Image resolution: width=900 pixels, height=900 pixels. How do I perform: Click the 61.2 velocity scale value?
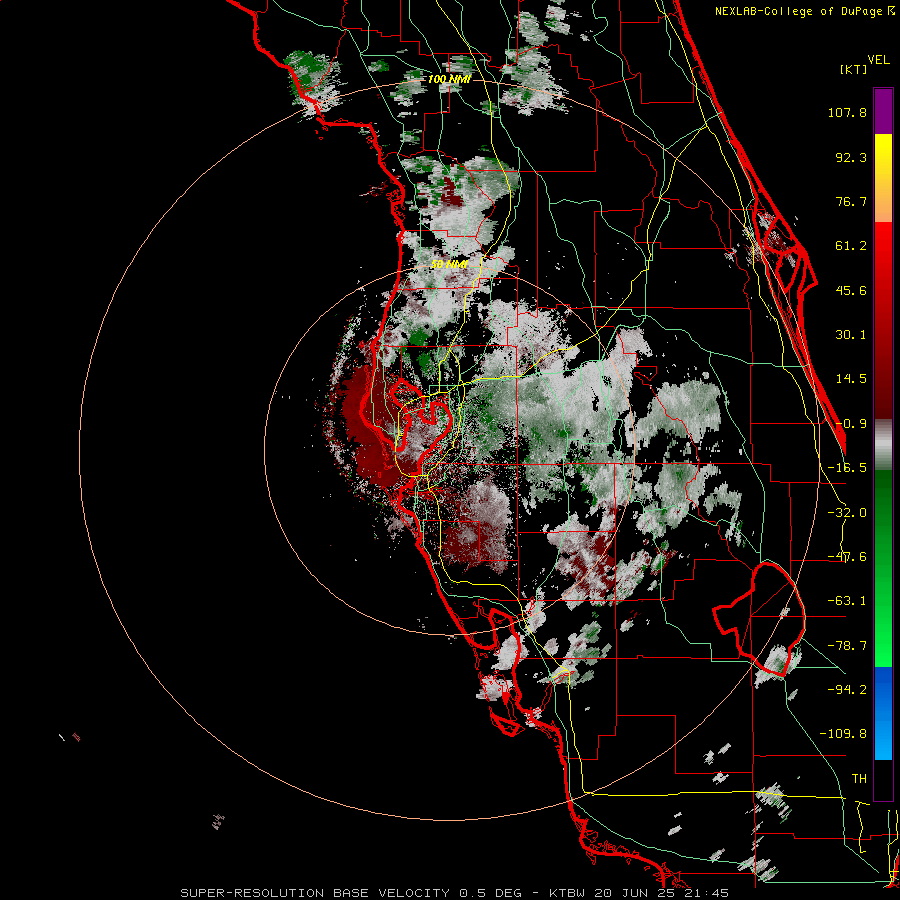pyautogui.click(x=851, y=246)
